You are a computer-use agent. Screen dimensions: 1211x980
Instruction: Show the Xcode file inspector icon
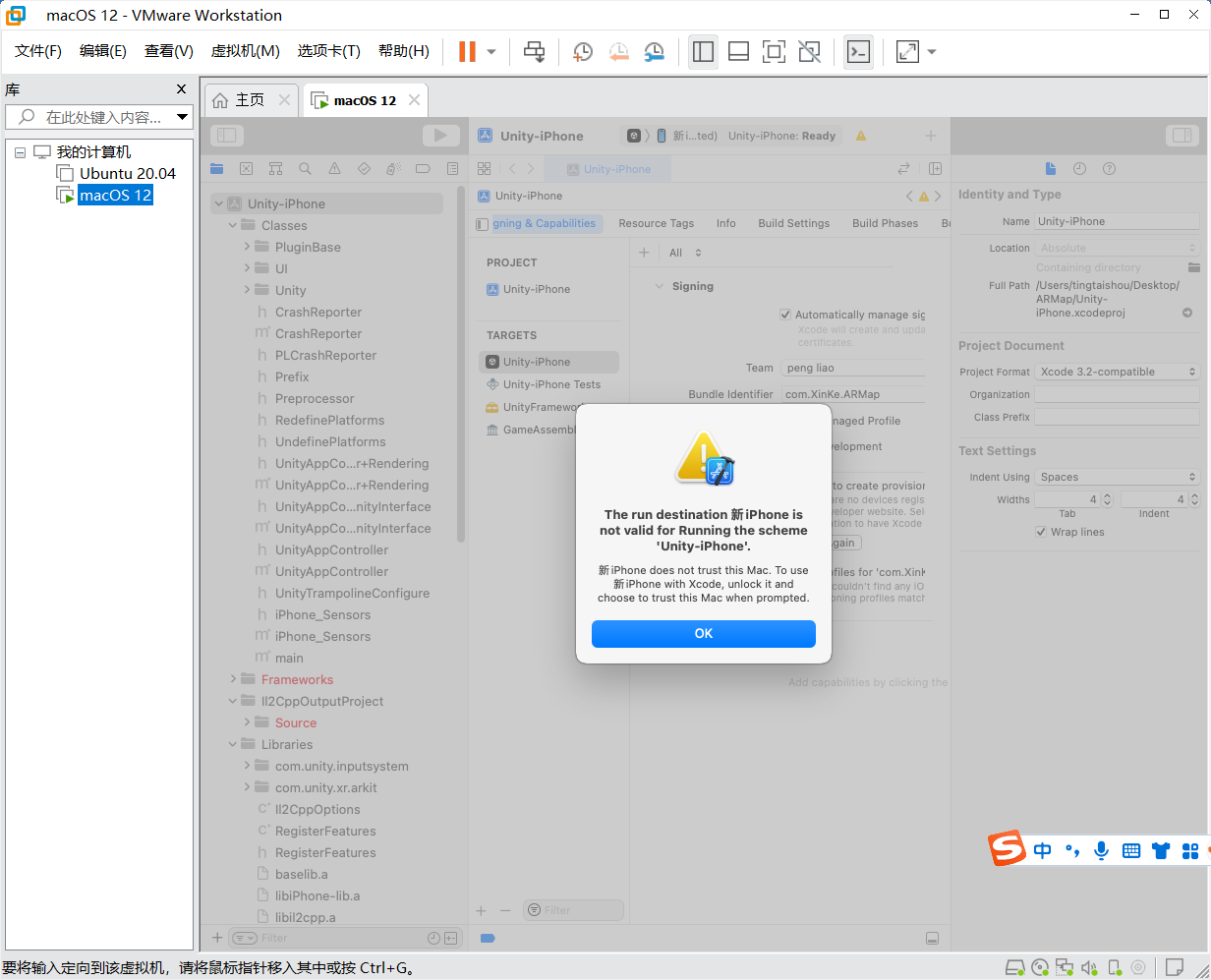click(1050, 168)
